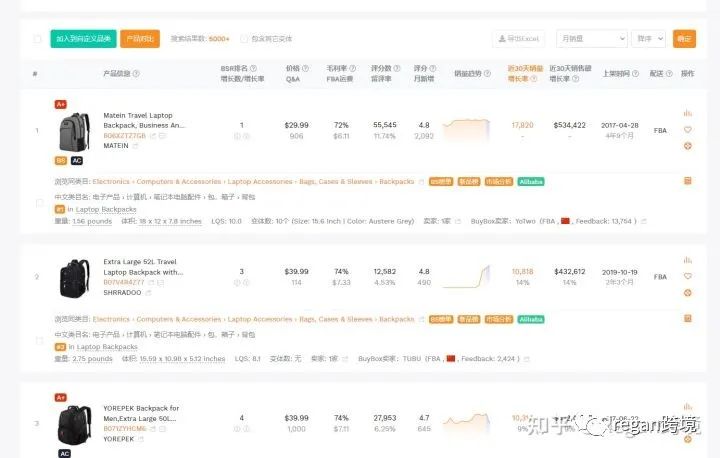Click the A+ badge above the YOREPEK image
720x458 pixels.
click(61, 397)
